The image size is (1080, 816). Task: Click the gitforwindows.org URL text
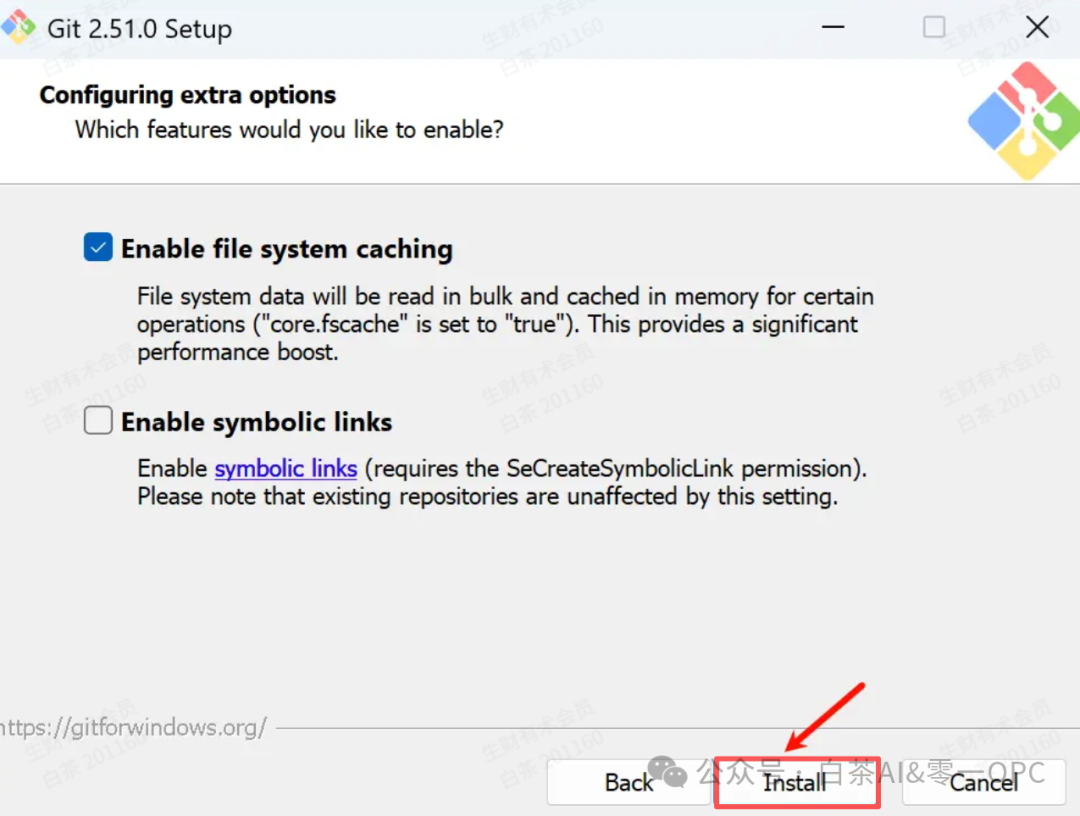pos(133,727)
